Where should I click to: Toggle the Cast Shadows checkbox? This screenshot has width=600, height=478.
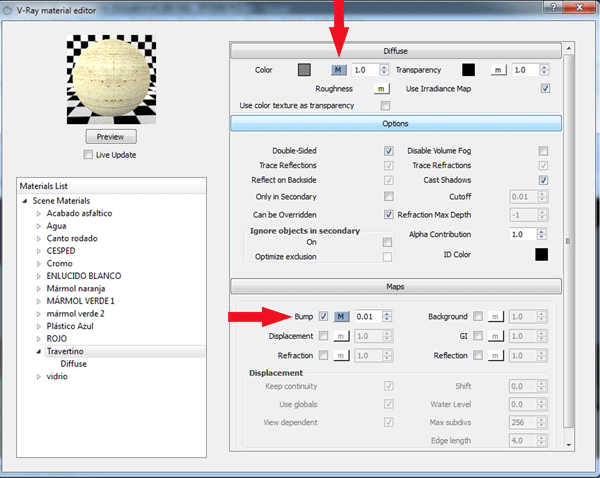tap(543, 180)
